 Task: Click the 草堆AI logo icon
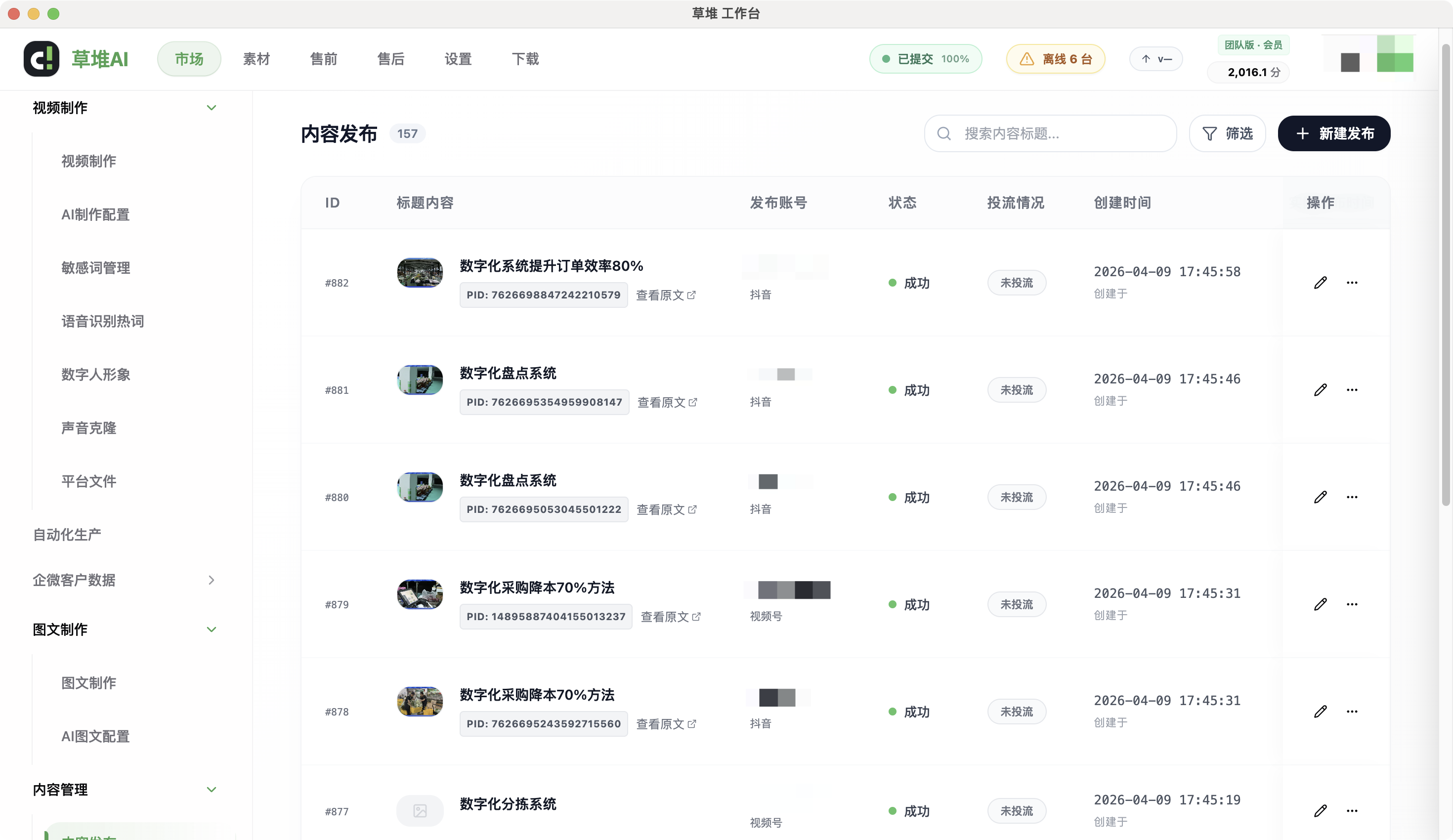click(x=41, y=59)
